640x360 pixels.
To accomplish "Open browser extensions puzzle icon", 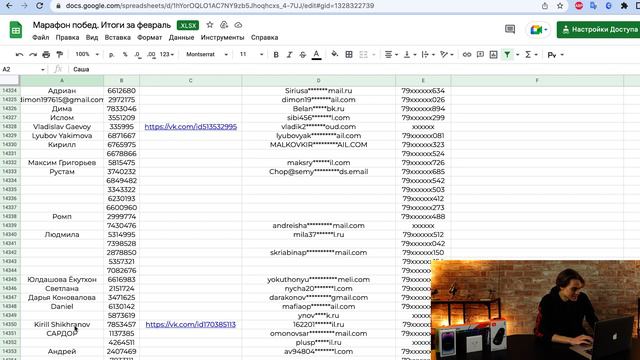I will (x=624, y=6).
